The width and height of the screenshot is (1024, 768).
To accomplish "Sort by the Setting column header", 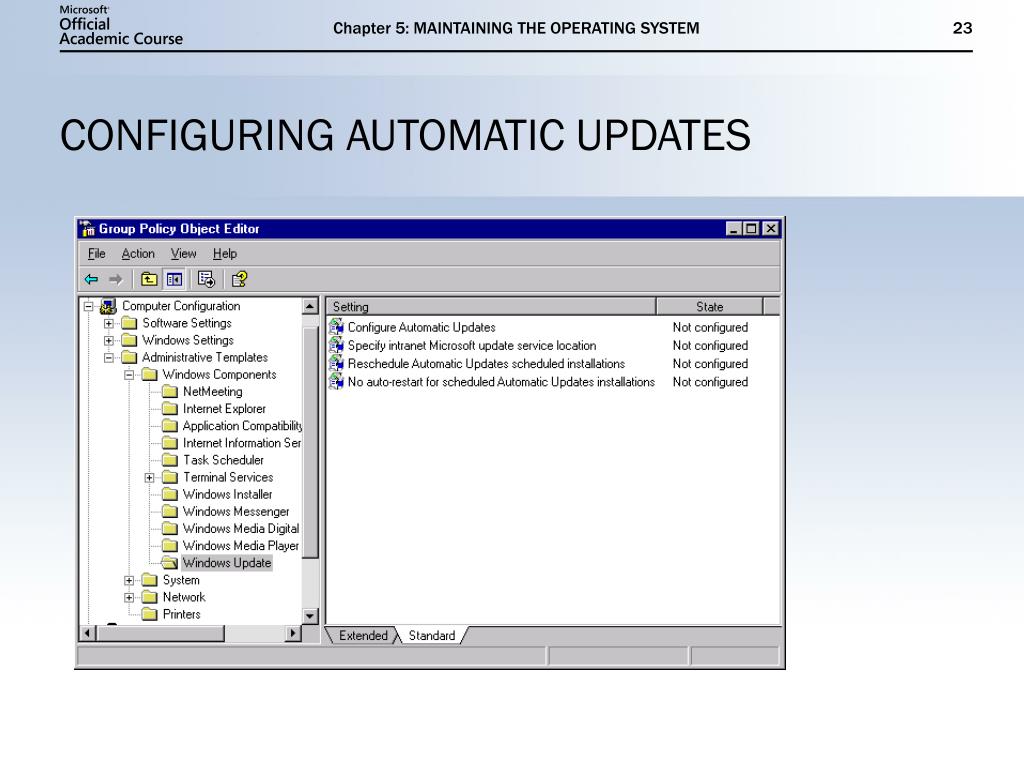I will (490, 306).
